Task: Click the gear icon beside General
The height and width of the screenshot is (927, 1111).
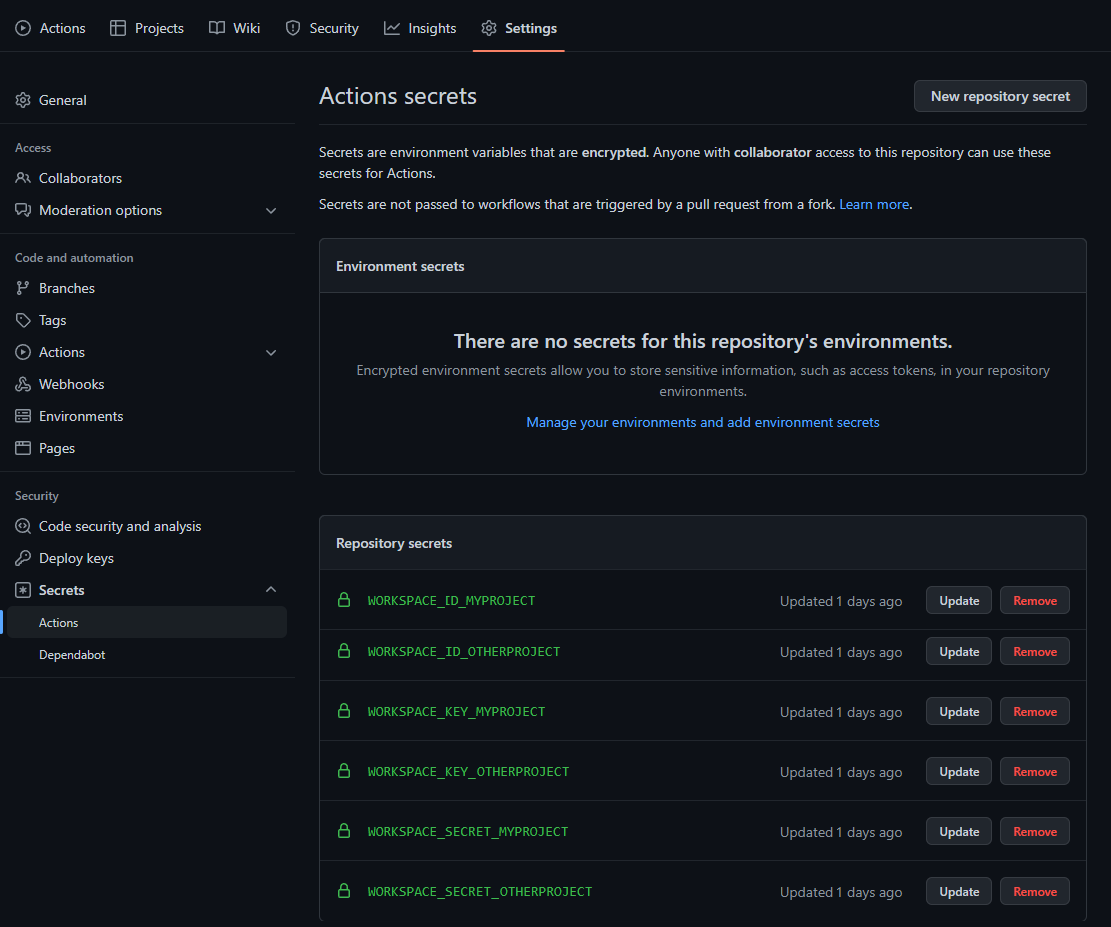Action: (x=23, y=100)
